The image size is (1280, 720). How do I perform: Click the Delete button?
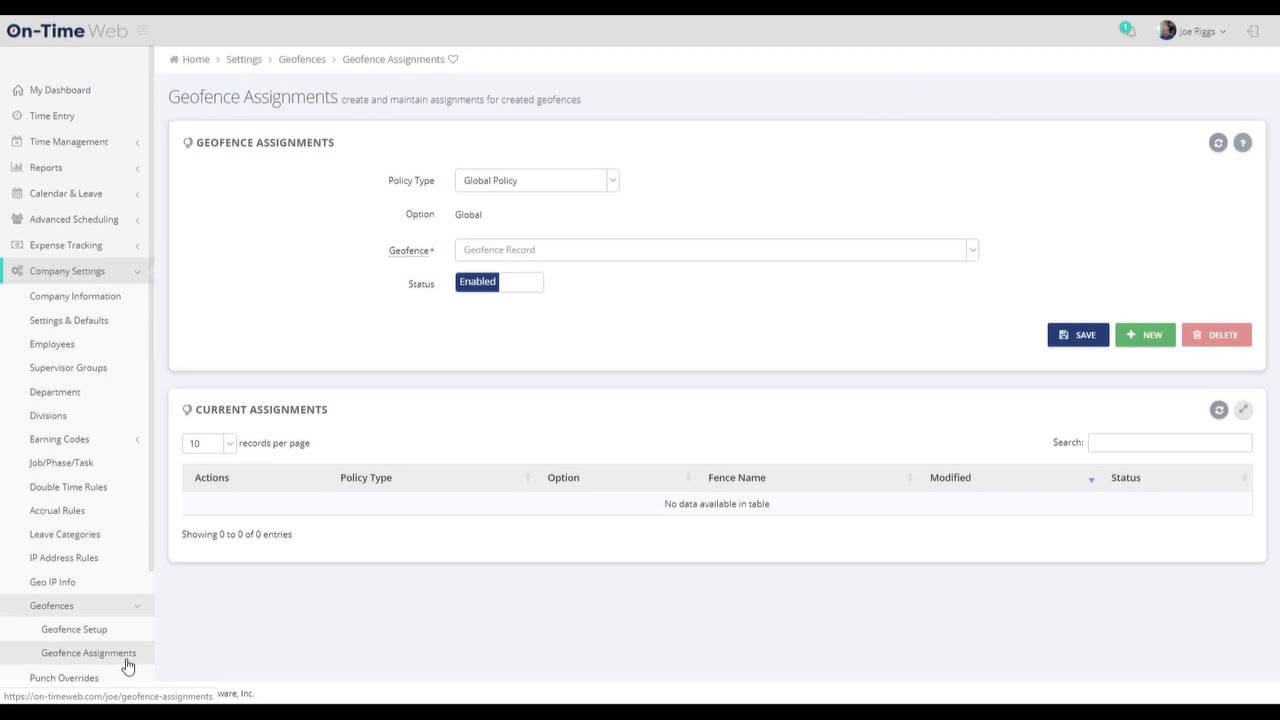tap(1216, 335)
